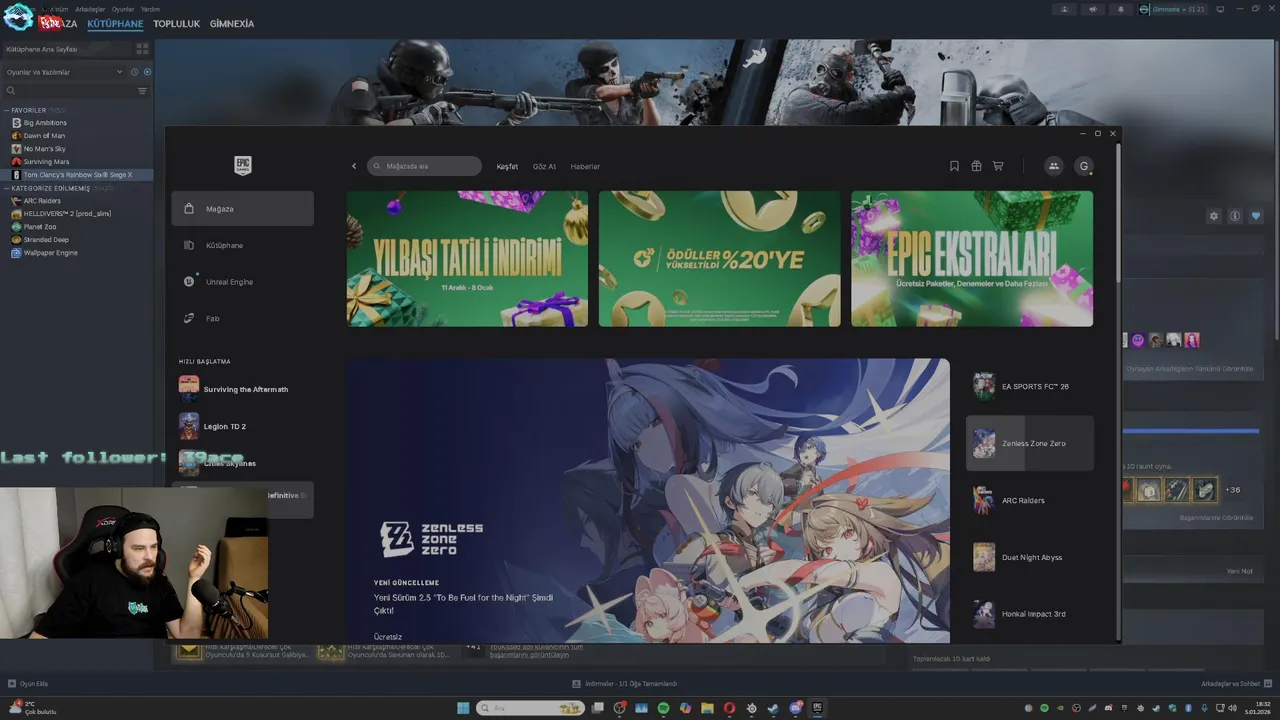The image size is (1280, 720).
Task: Open the Epic Ekstraları banner
Action: point(972,259)
